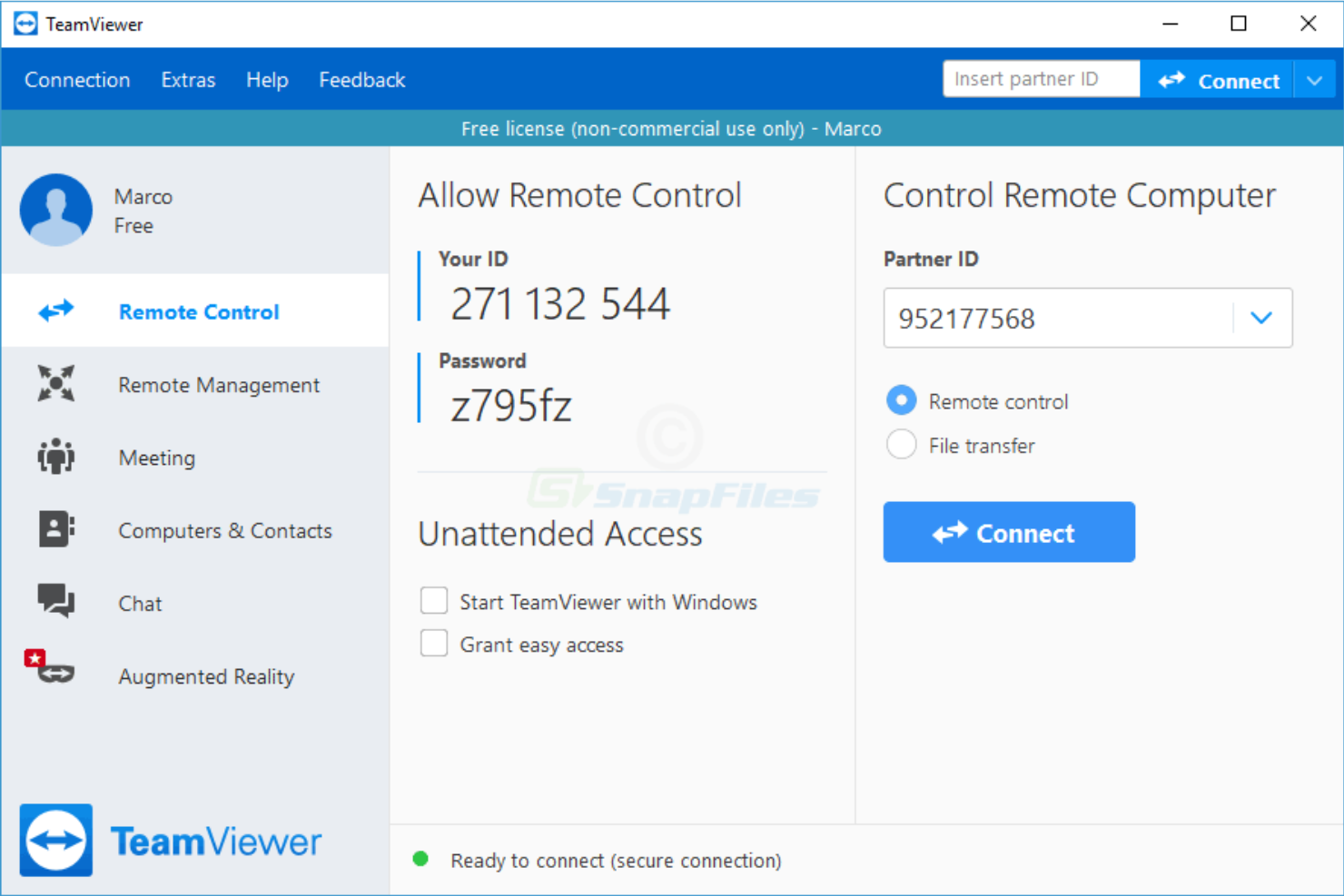Open the Extras menu
This screenshot has width=1344, height=896.
point(187,80)
